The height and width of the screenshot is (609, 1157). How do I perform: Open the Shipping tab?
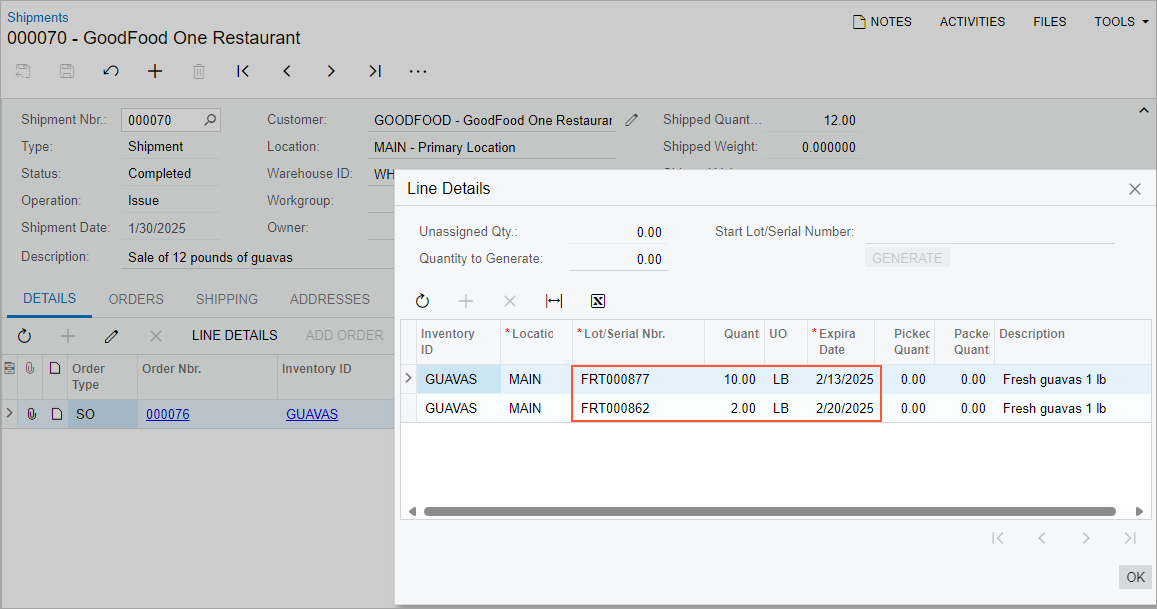(x=226, y=299)
